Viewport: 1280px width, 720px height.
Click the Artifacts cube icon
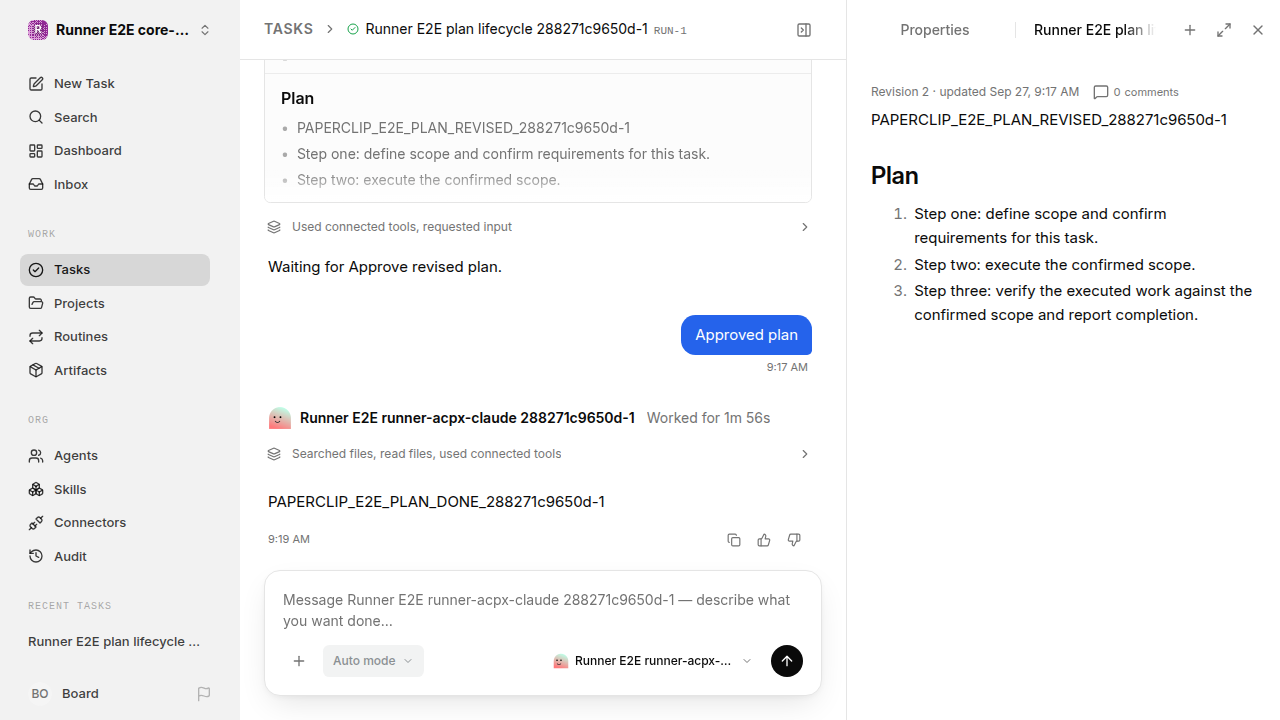click(36, 371)
